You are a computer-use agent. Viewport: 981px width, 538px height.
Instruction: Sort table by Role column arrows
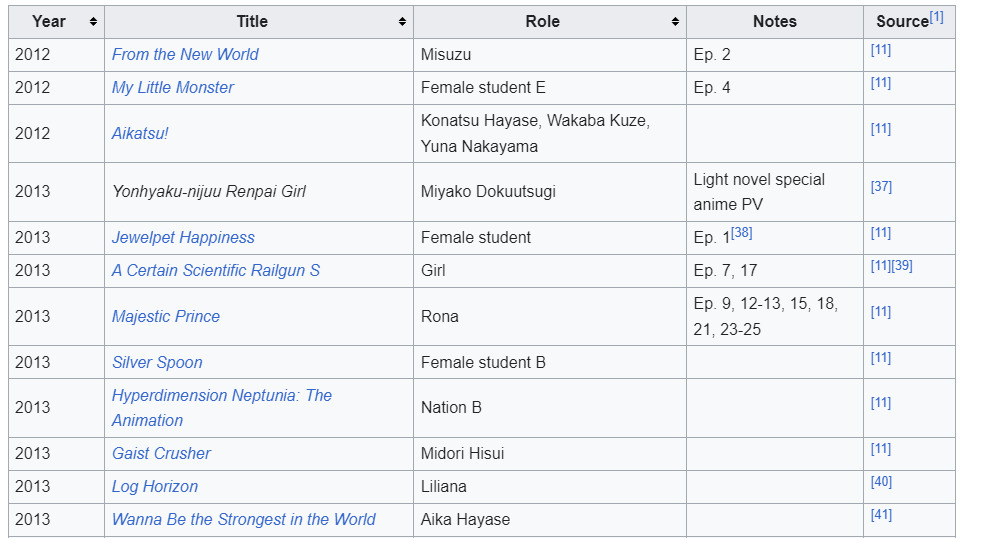(x=676, y=22)
